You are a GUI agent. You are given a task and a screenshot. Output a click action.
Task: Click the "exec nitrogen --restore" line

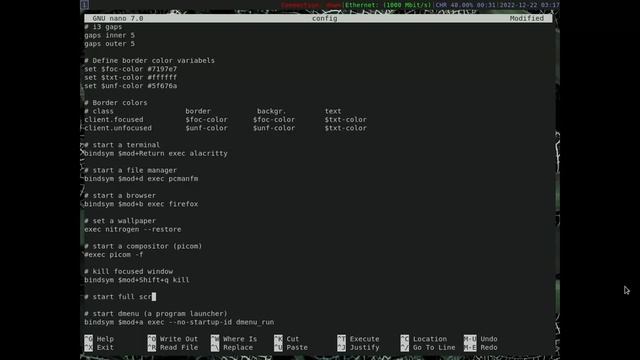(133, 230)
